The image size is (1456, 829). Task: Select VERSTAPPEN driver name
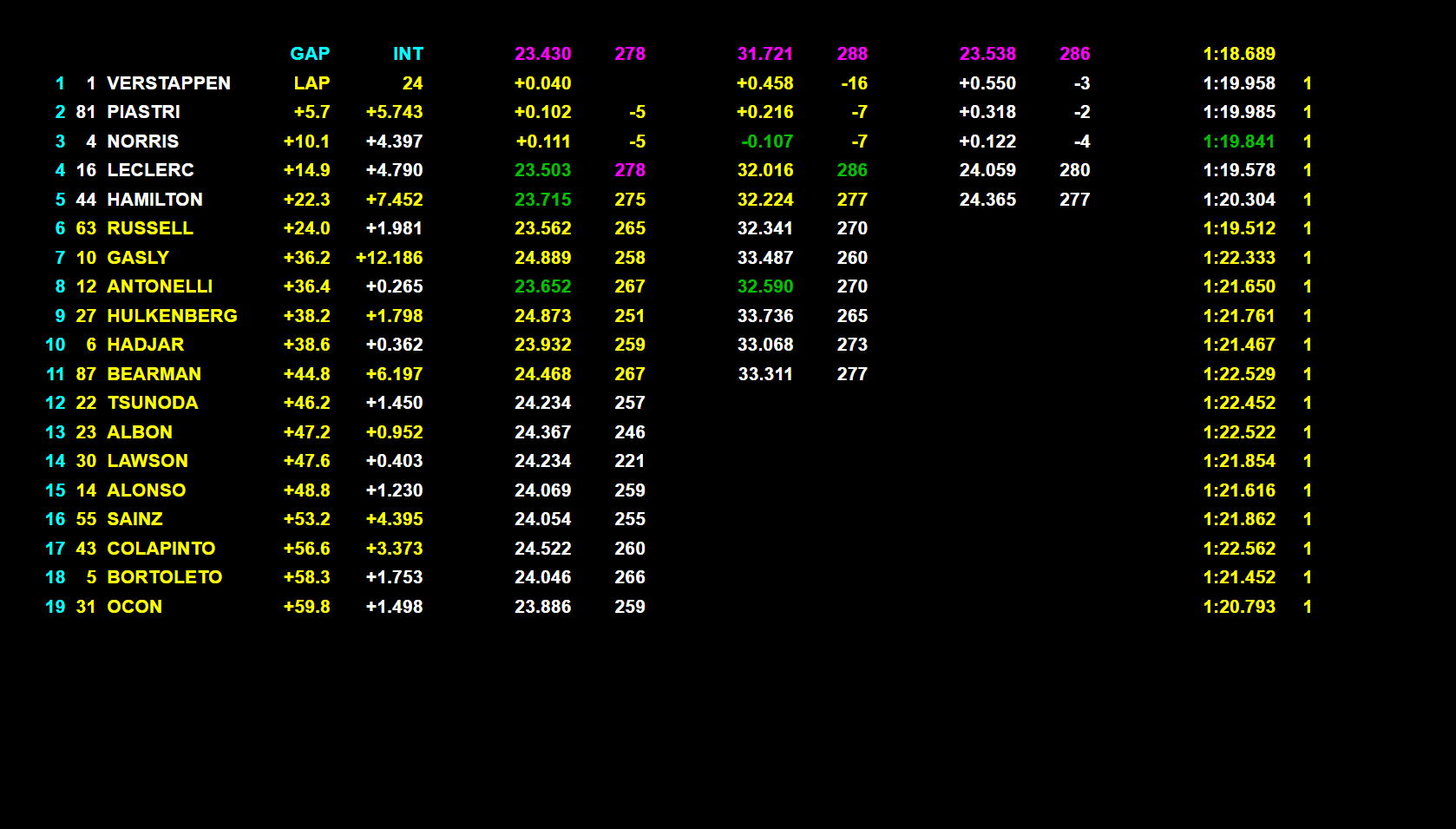pos(168,83)
